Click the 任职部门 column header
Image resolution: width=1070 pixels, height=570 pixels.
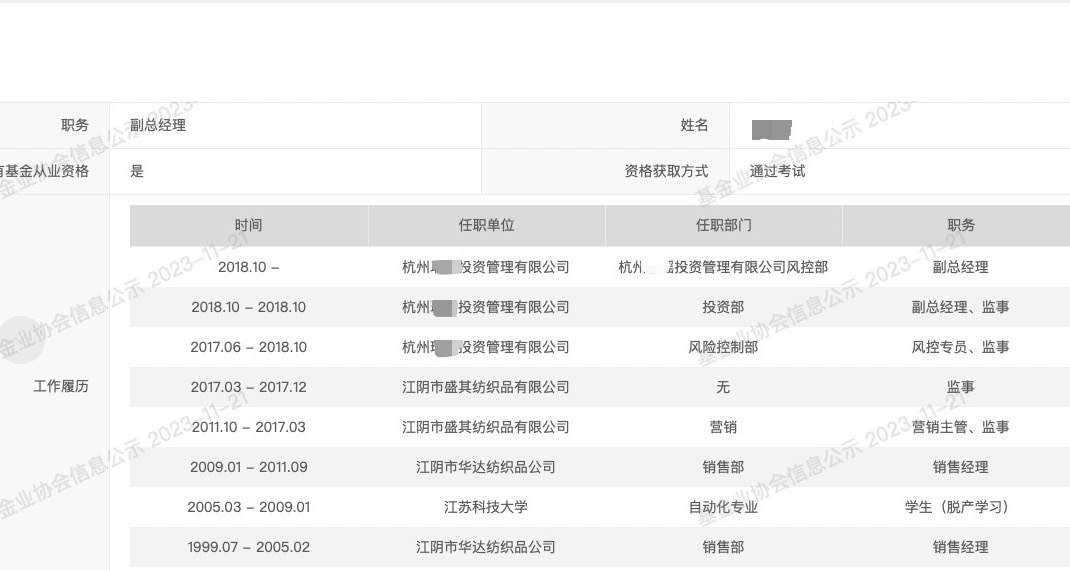[x=723, y=226]
